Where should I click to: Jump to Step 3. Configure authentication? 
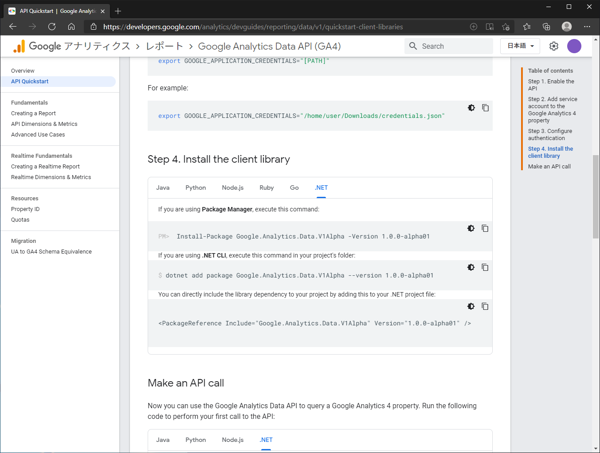pyautogui.click(x=550, y=135)
